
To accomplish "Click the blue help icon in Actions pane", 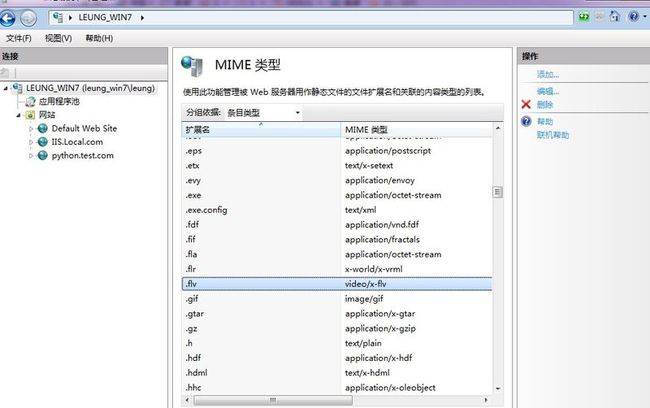I will pyautogui.click(x=526, y=121).
